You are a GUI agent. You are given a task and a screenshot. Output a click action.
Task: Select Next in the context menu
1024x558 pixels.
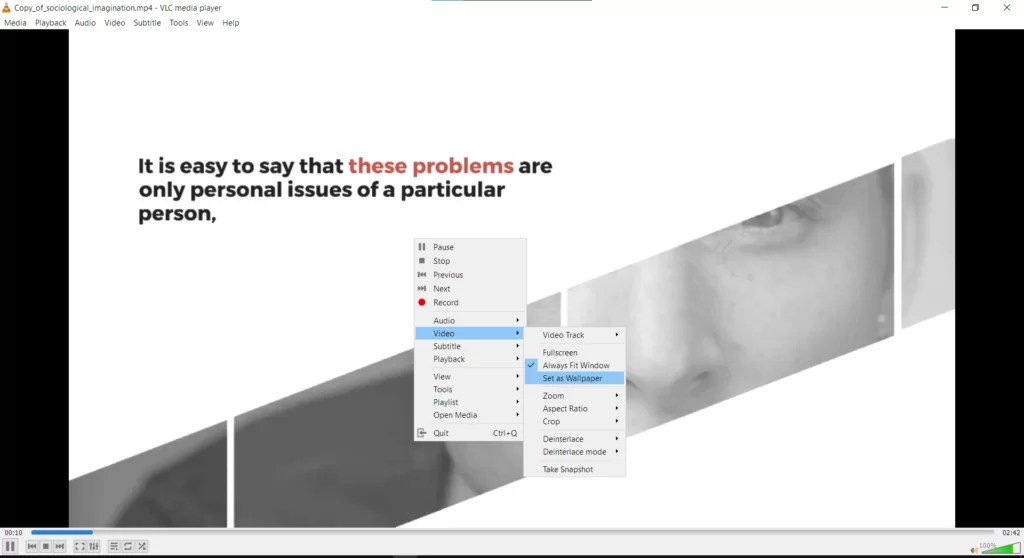[x=470, y=288]
